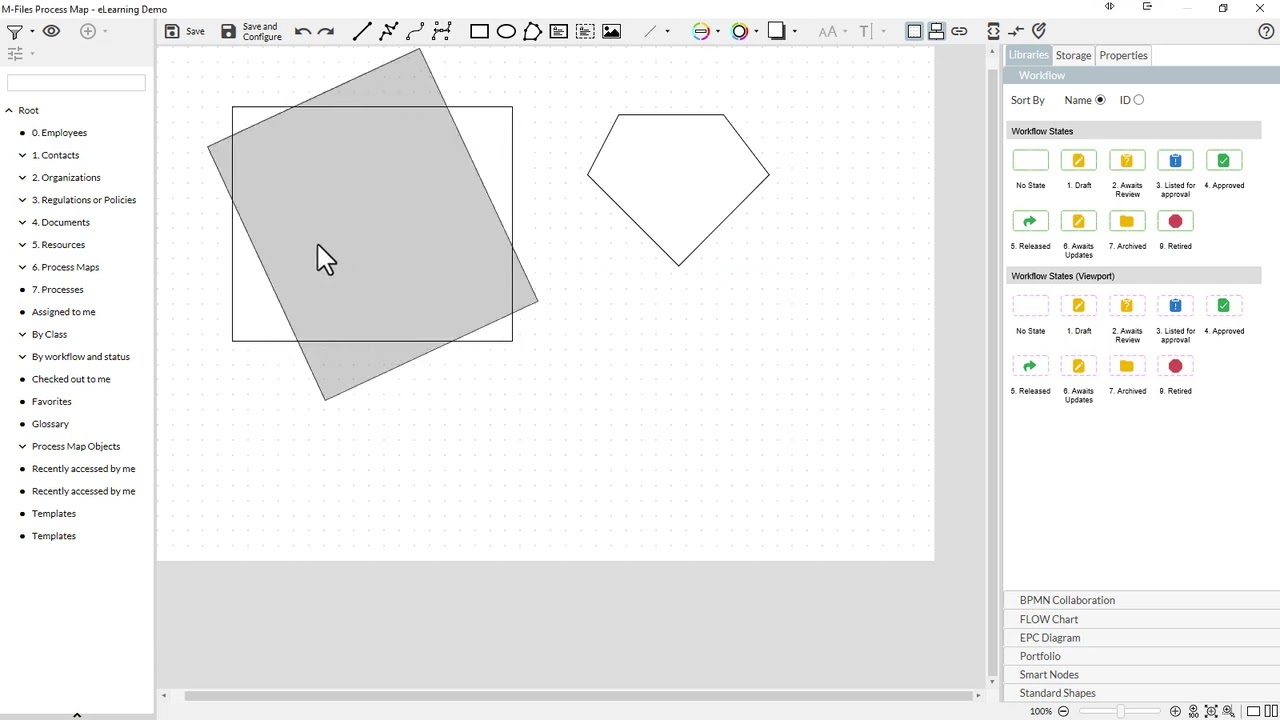Expand the 3. Regulations or Policies node
The image size is (1280, 720).
click(22, 200)
